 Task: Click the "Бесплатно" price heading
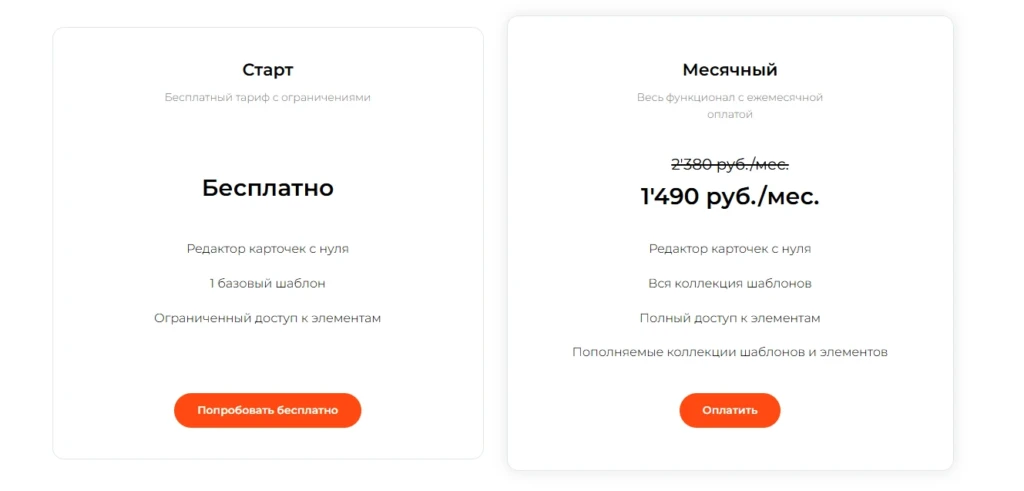tap(268, 188)
